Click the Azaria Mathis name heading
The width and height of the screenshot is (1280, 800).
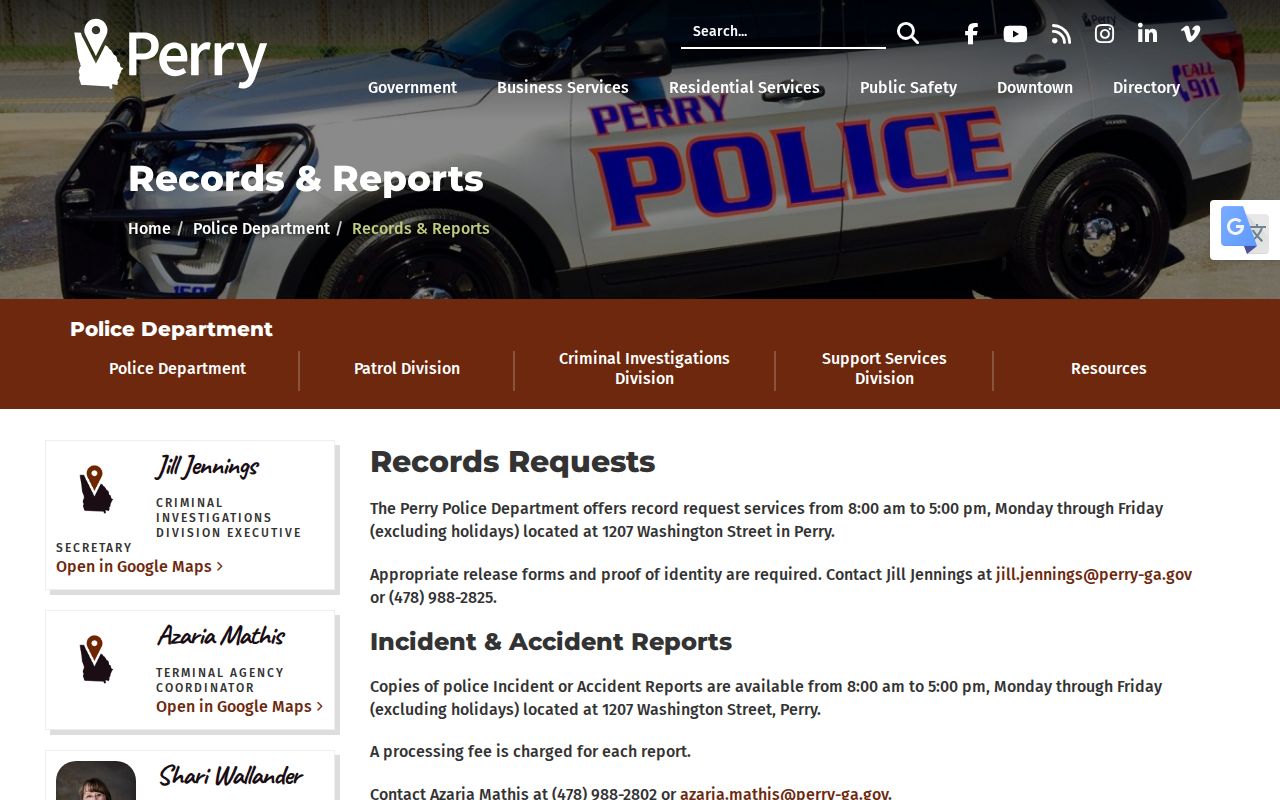coord(221,636)
